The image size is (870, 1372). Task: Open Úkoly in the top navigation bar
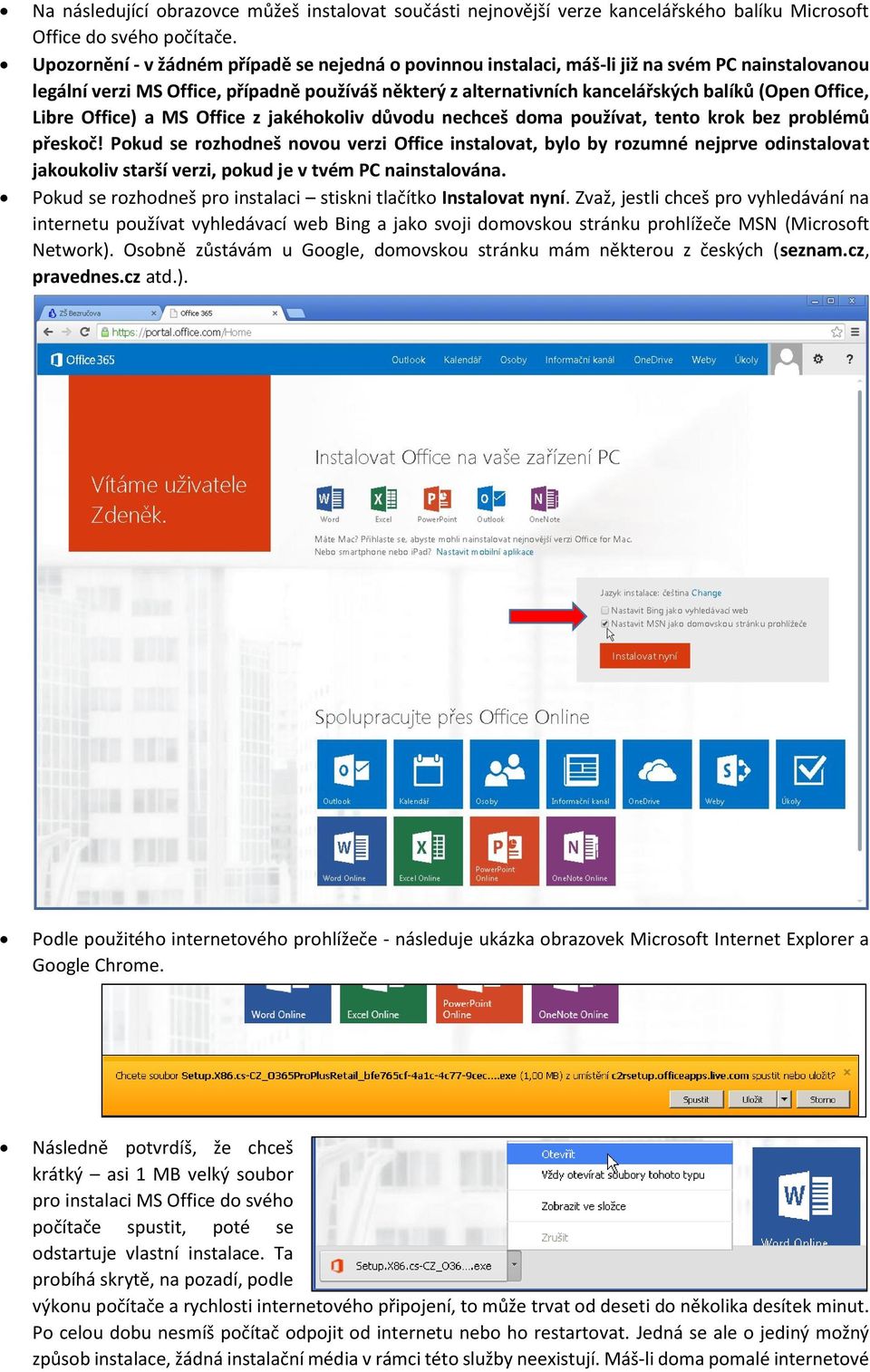746,360
